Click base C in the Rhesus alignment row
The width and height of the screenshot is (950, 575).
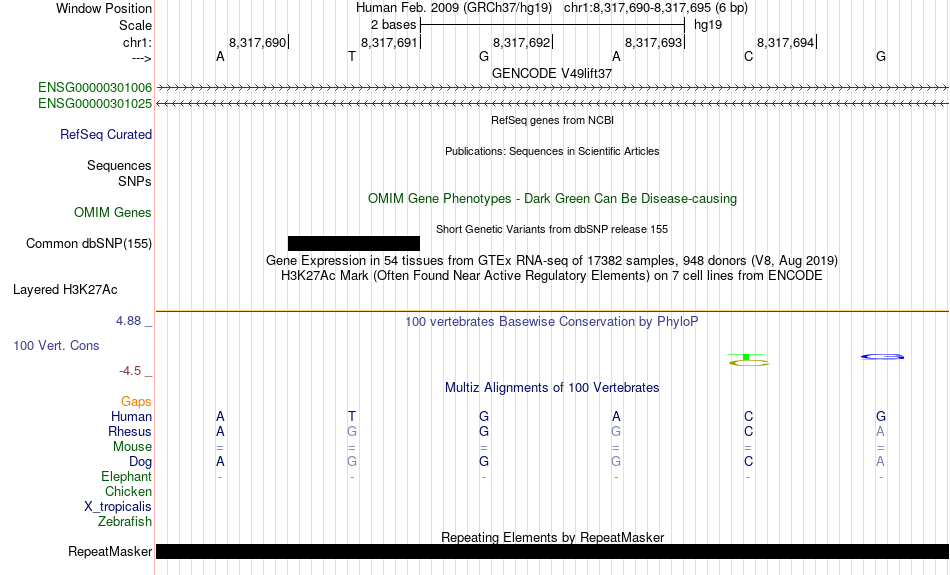748,431
